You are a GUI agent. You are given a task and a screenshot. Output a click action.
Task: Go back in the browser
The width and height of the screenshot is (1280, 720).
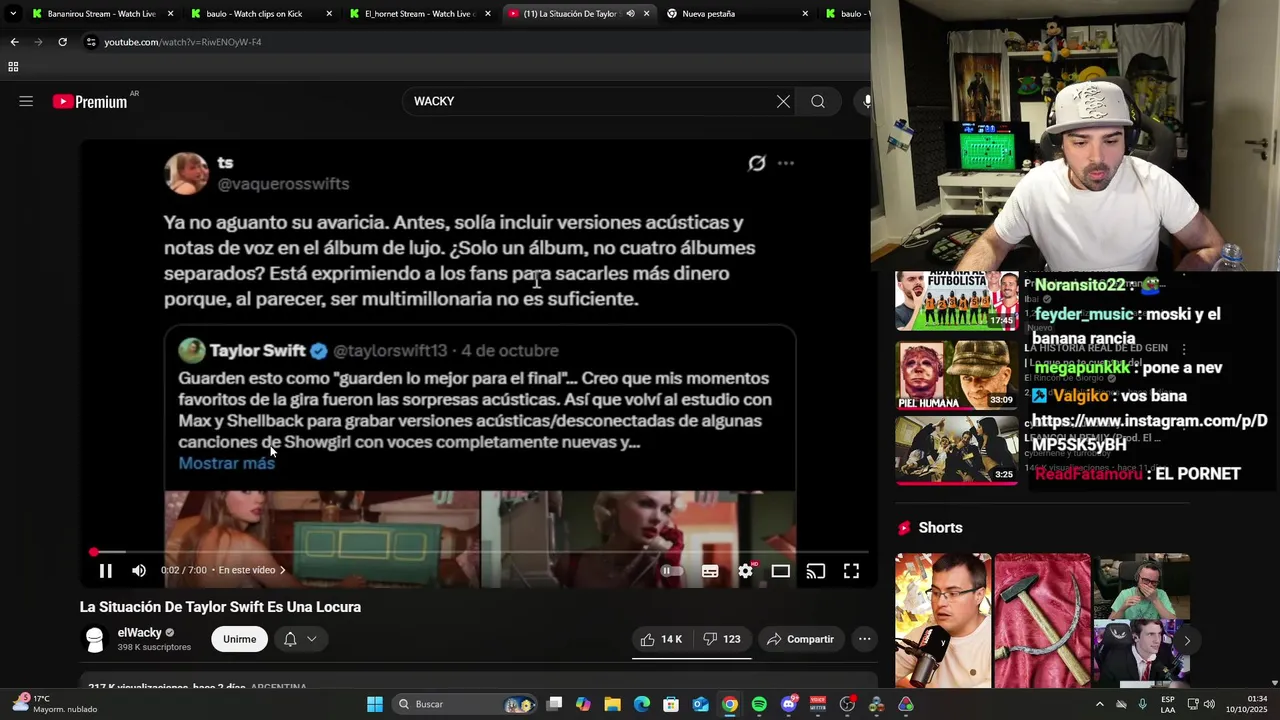[14, 42]
